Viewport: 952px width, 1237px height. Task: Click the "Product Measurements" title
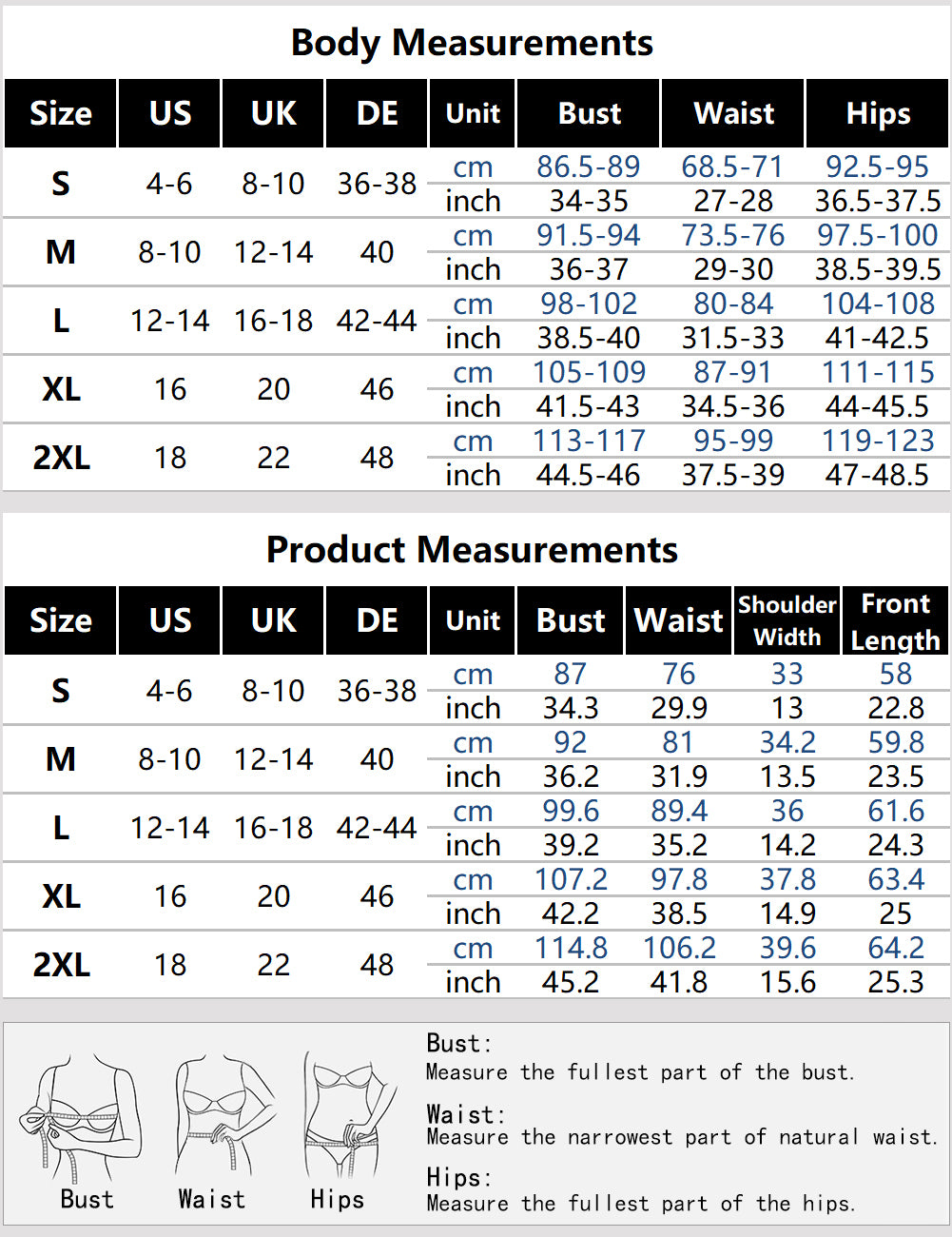pos(472,550)
